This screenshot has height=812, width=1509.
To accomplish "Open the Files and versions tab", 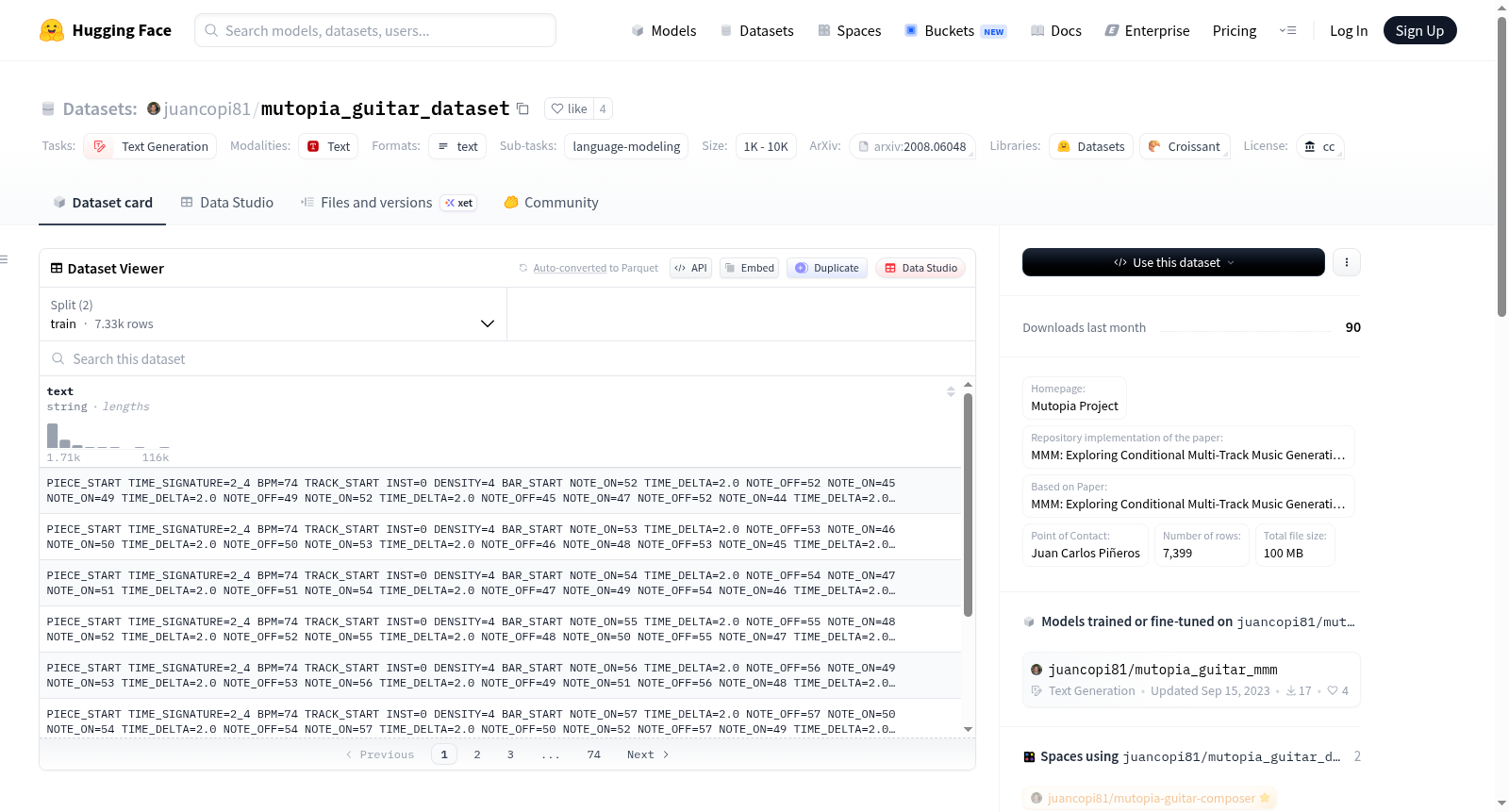I will [x=389, y=202].
